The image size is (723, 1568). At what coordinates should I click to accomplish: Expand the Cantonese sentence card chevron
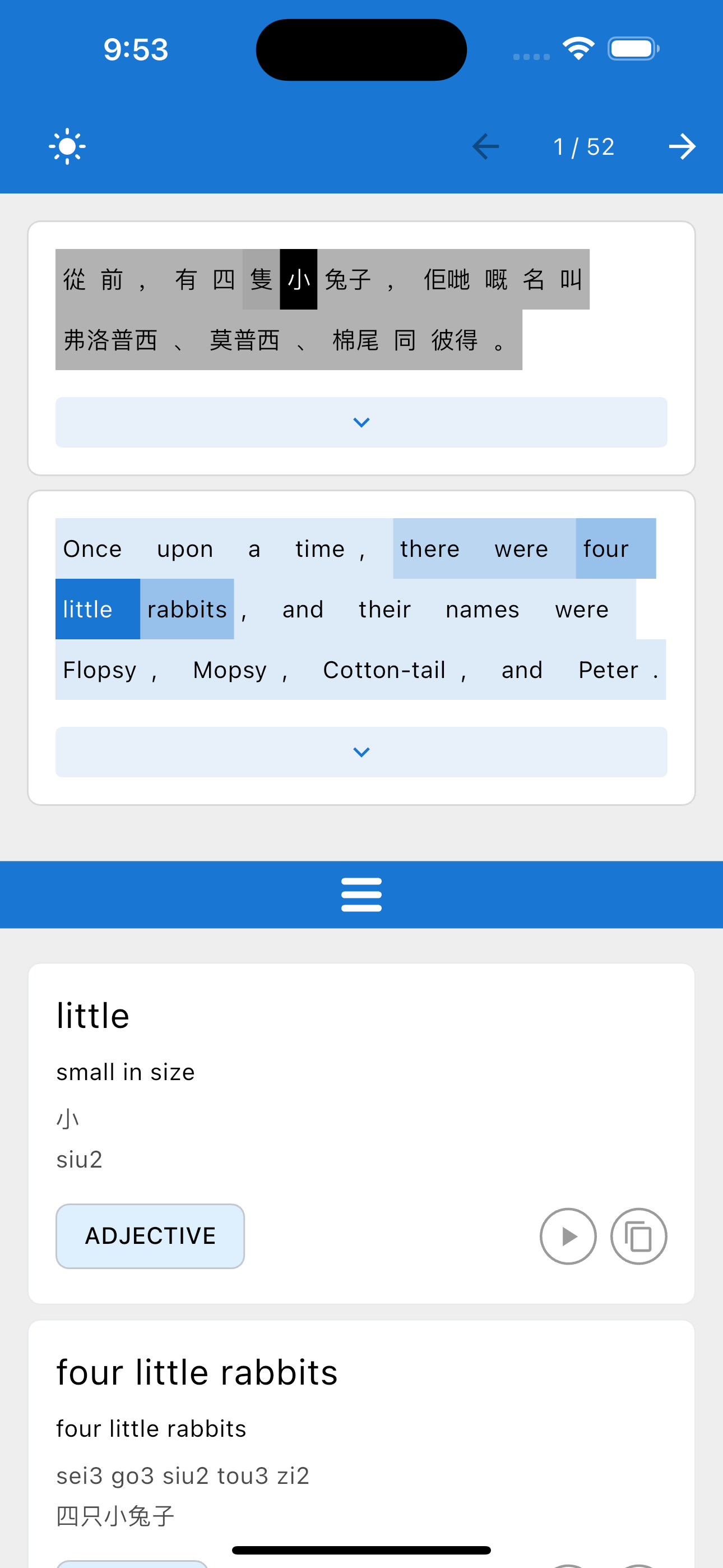[361, 422]
